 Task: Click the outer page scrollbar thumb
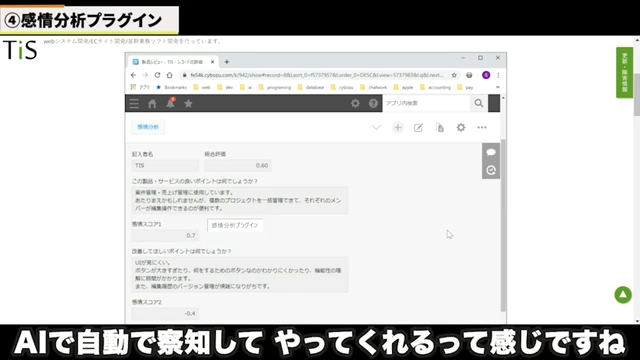[x=637, y=96]
